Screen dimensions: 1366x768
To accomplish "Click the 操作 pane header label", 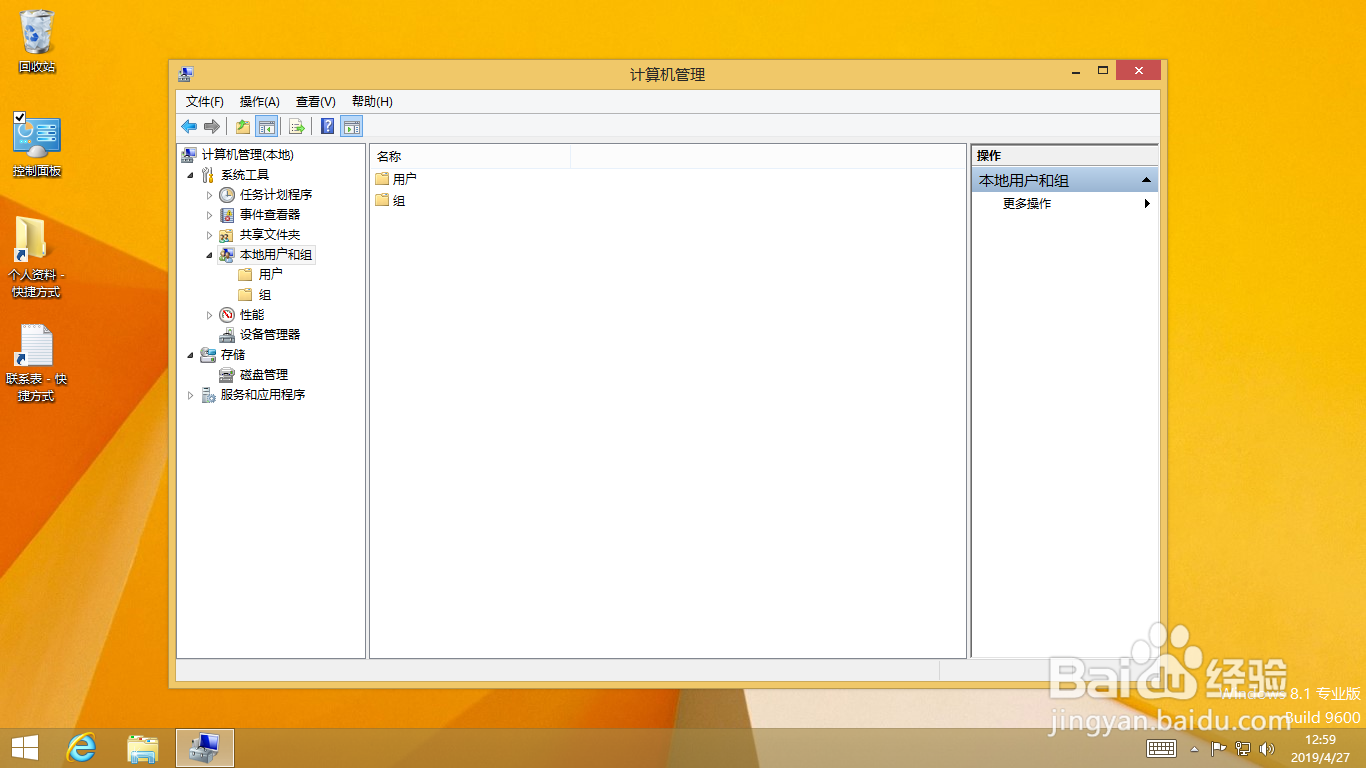I will 989,155.
